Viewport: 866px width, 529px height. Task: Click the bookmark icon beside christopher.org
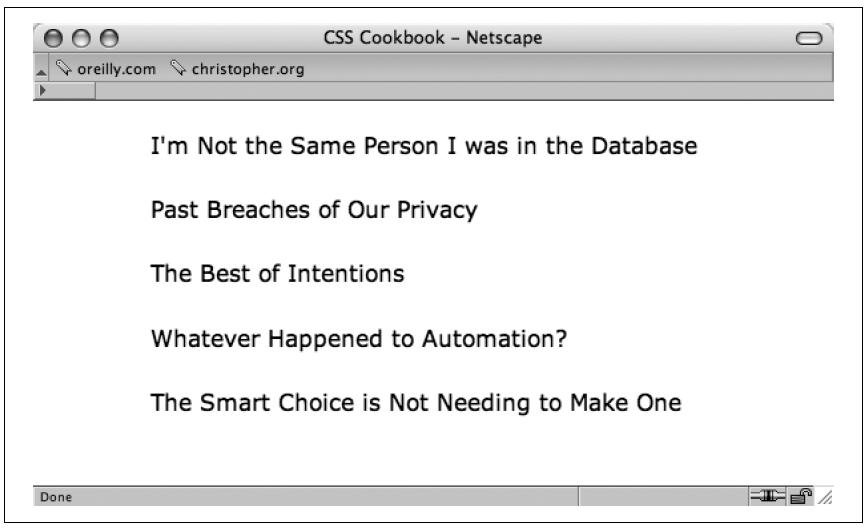(178, 68)
